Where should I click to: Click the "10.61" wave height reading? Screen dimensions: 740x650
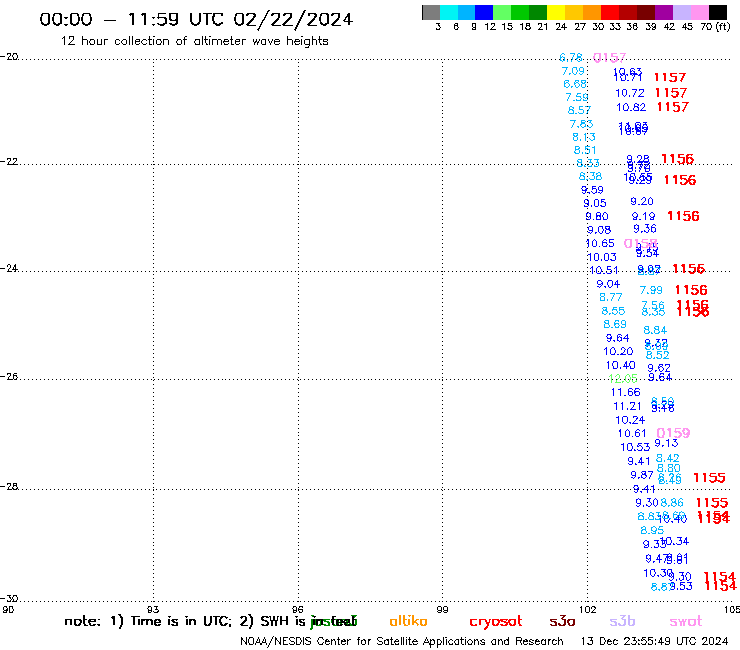(632, 433)
